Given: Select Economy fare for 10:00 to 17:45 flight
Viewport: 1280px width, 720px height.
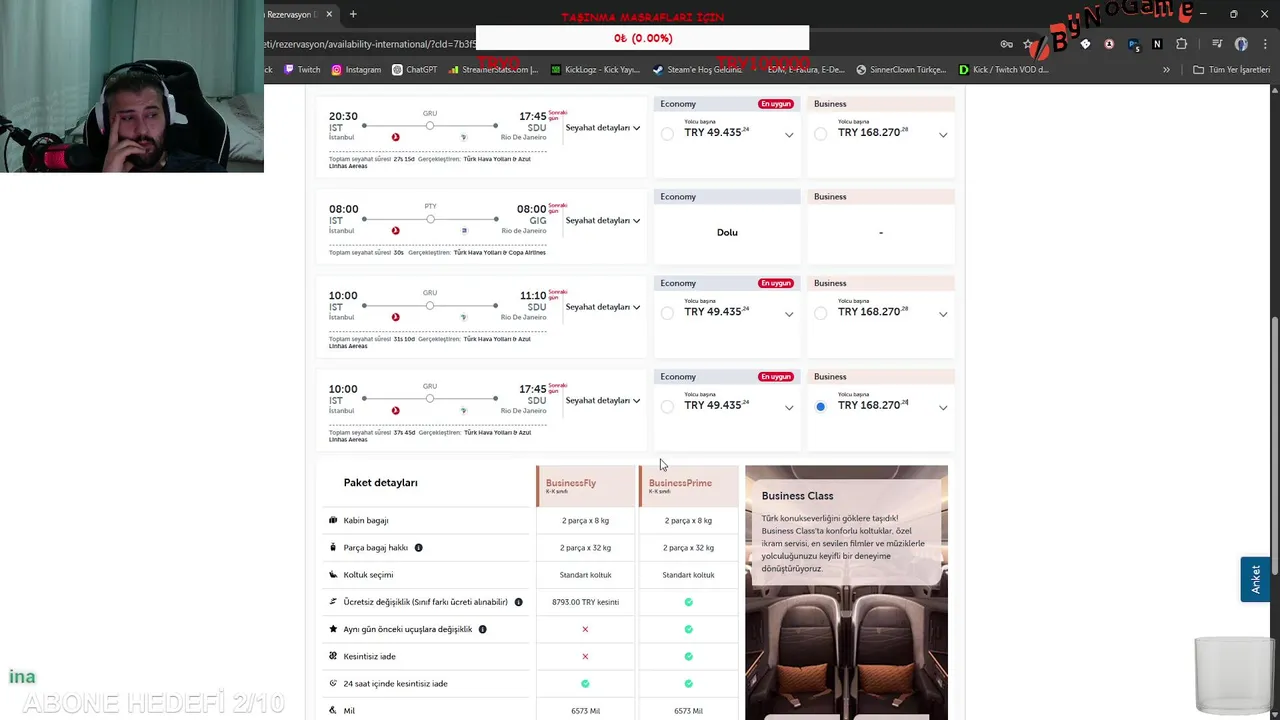Looking at the screenshot, I should click(667, 407).
